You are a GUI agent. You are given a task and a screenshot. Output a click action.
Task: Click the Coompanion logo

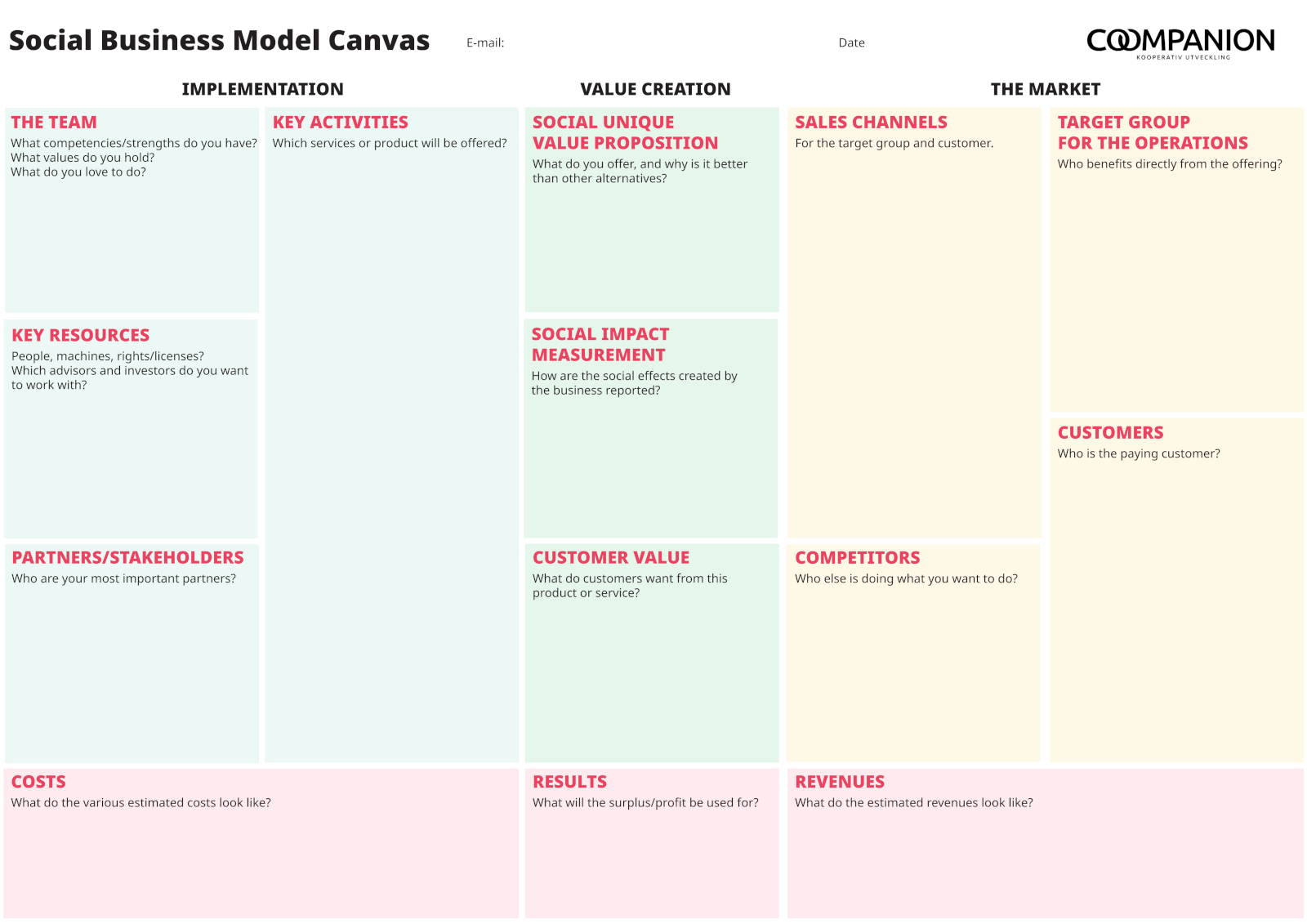[1180, 42]
